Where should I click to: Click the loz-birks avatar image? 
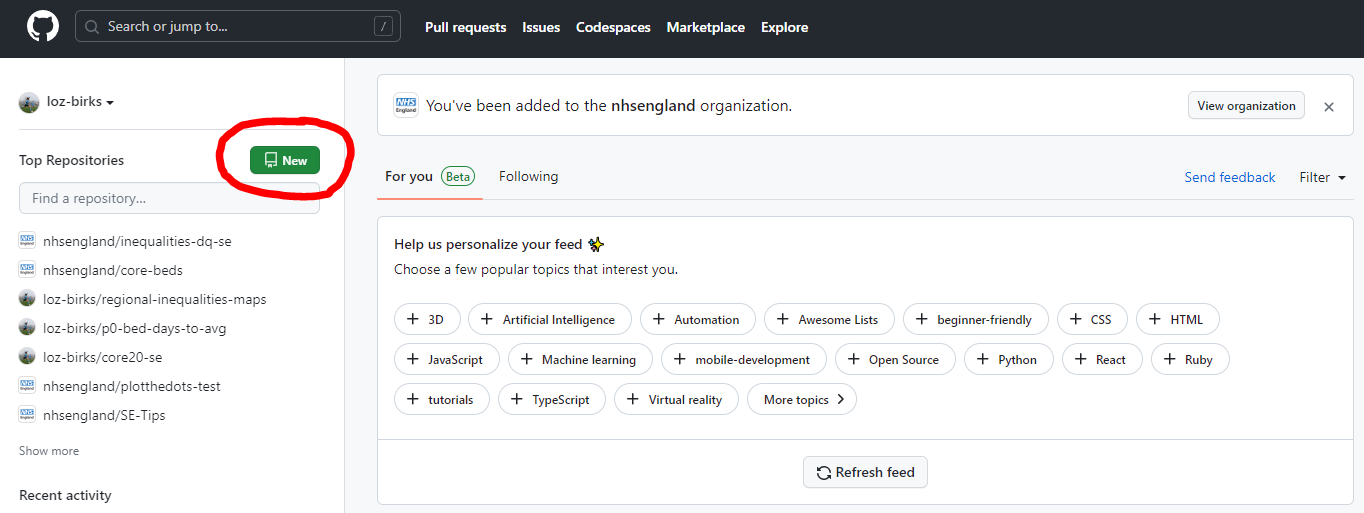click(29, 102)
